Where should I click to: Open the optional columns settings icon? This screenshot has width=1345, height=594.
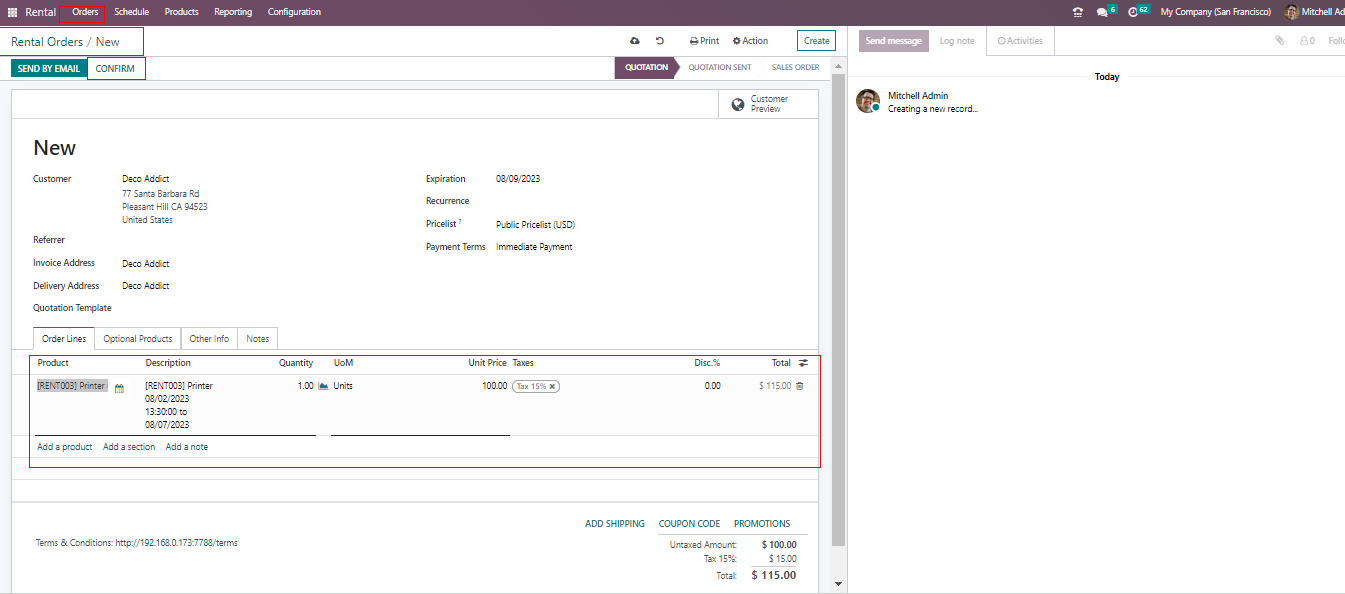click(x=804, y=363)
